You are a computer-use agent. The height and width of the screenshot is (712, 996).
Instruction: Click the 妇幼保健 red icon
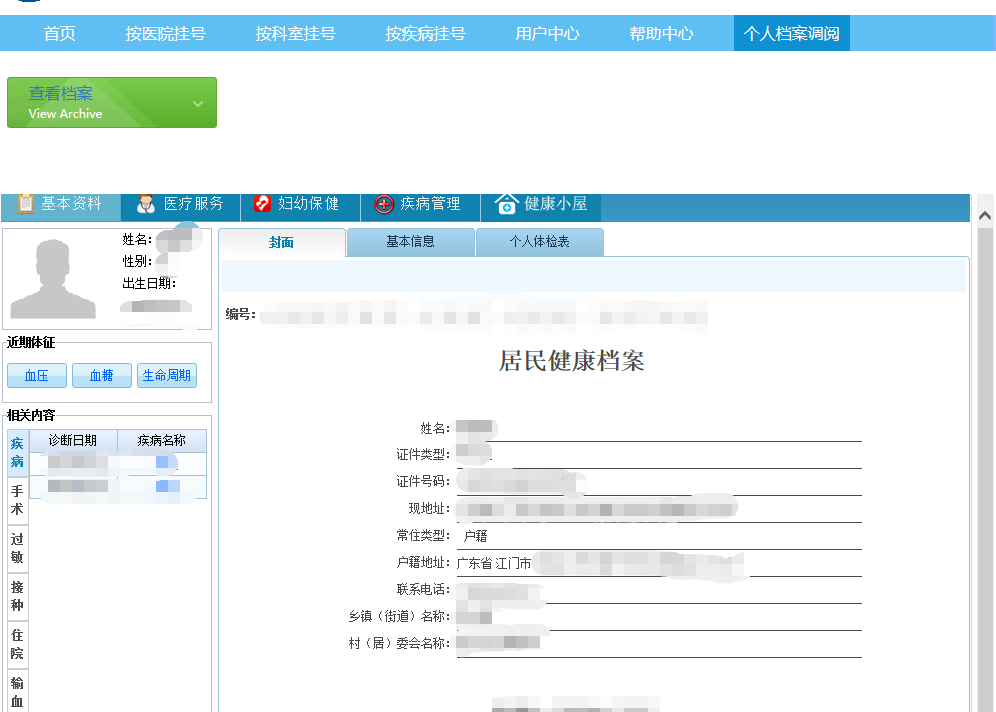coord(262,204)
